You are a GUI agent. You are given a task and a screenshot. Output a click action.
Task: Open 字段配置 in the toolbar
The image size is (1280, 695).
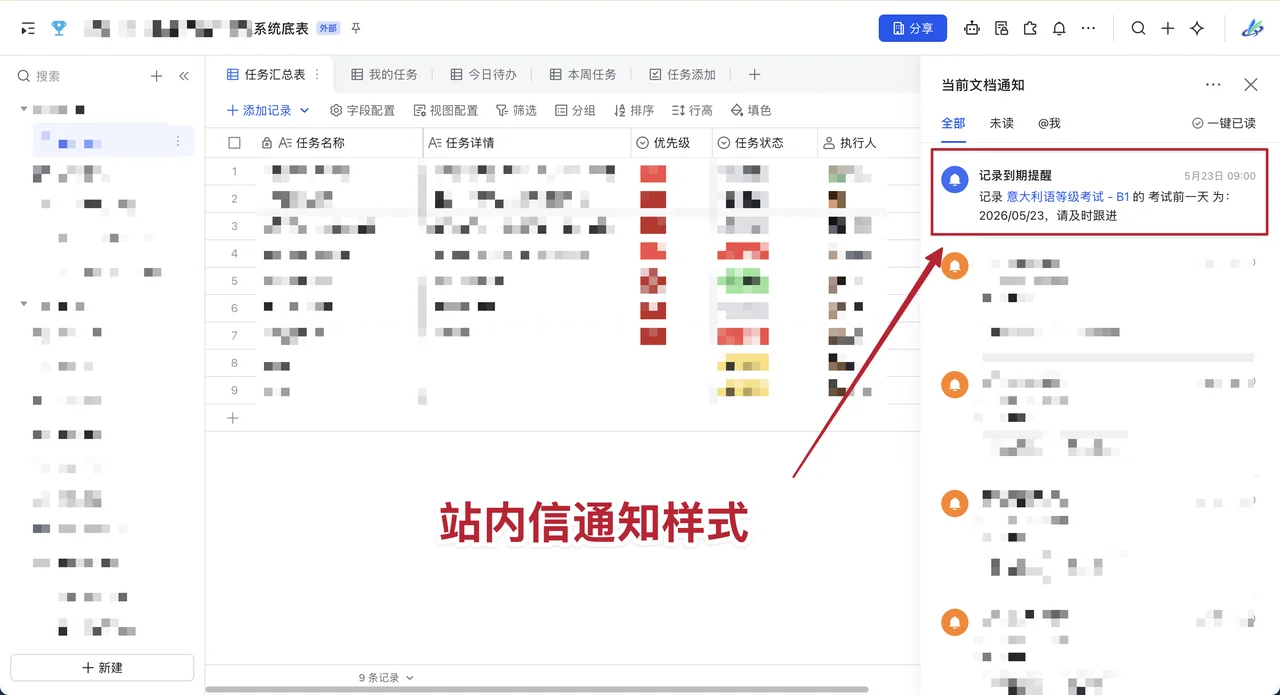[362, 110]
